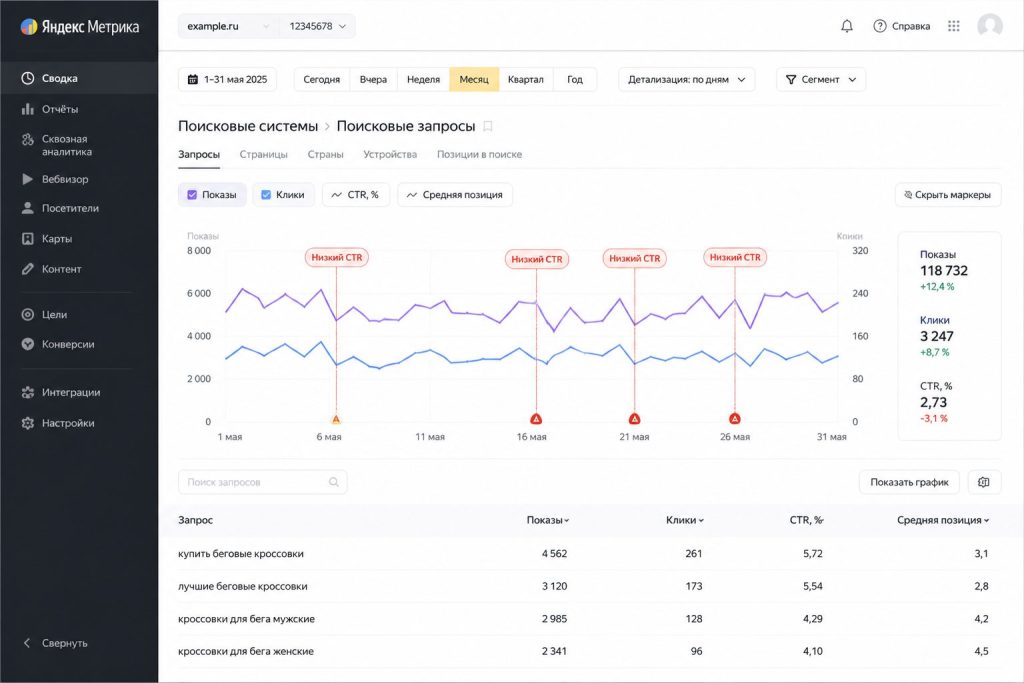Open table column settings icon
The width and height of the screenshot is (1024, 683).
984,482
